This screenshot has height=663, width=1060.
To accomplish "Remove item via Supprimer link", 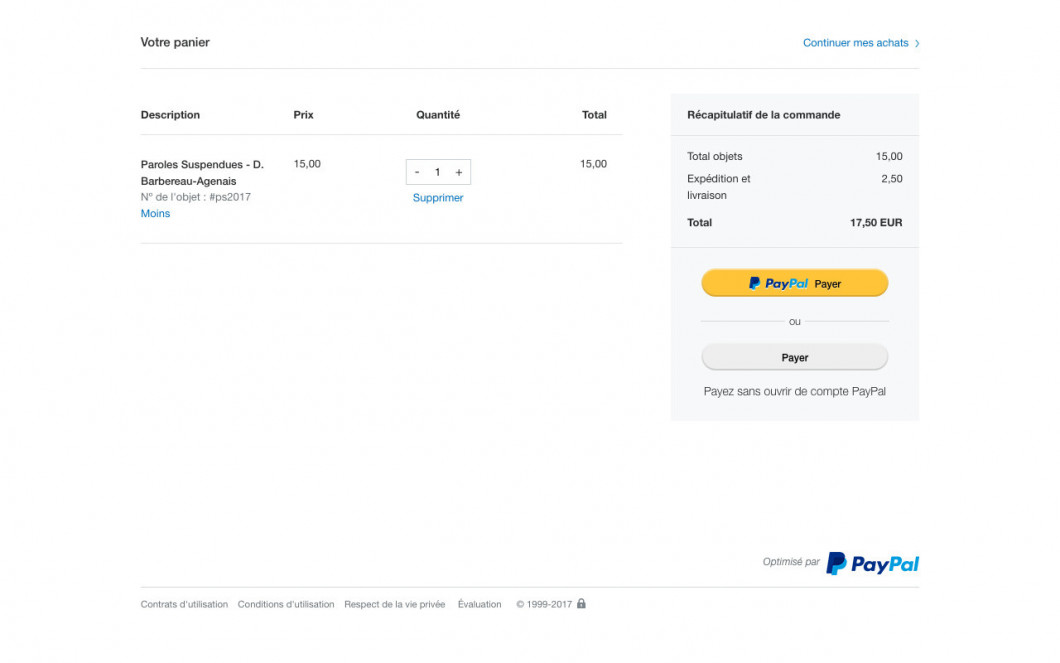I will (x=438, y=198).
